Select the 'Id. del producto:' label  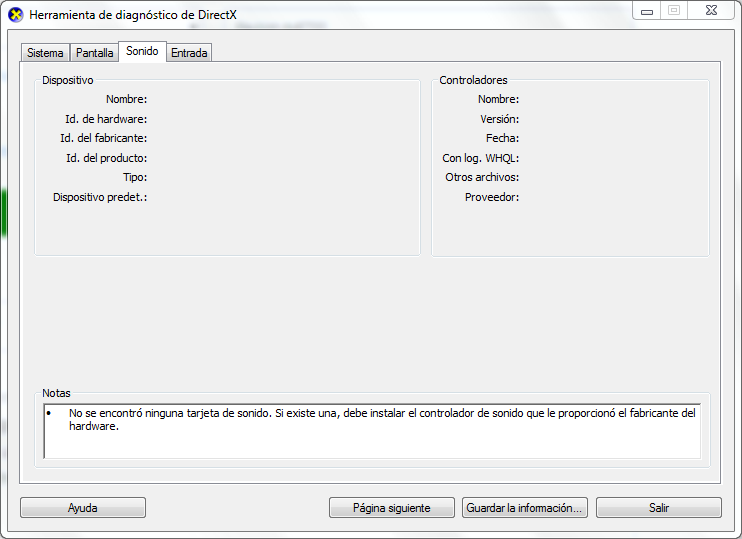(106, 158)
